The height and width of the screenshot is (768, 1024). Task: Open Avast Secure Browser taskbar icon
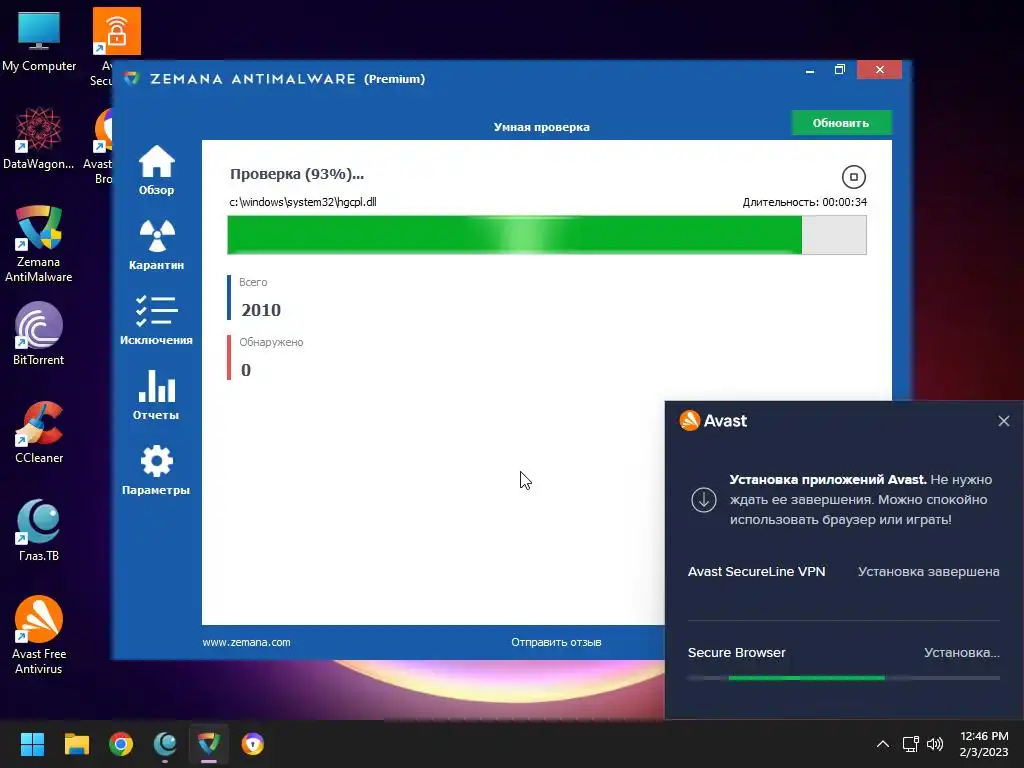[x=253, y=744]
